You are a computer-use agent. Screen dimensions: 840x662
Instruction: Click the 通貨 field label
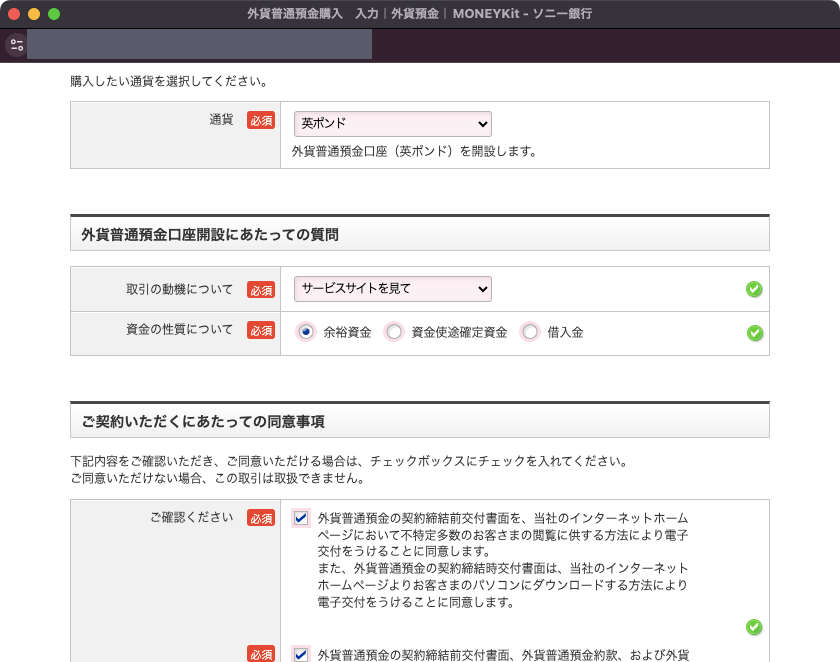[x=221, y=119]
